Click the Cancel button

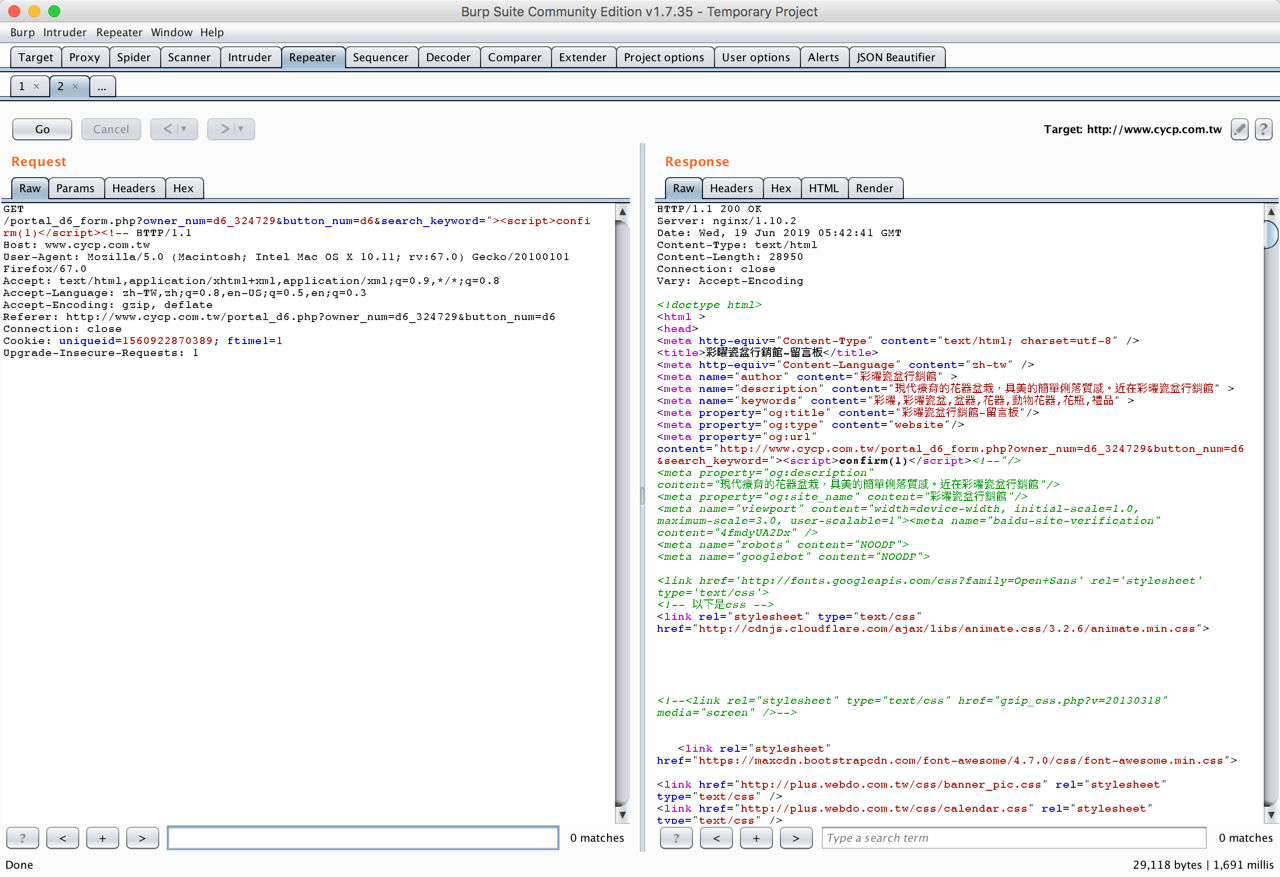click(111, 129)
